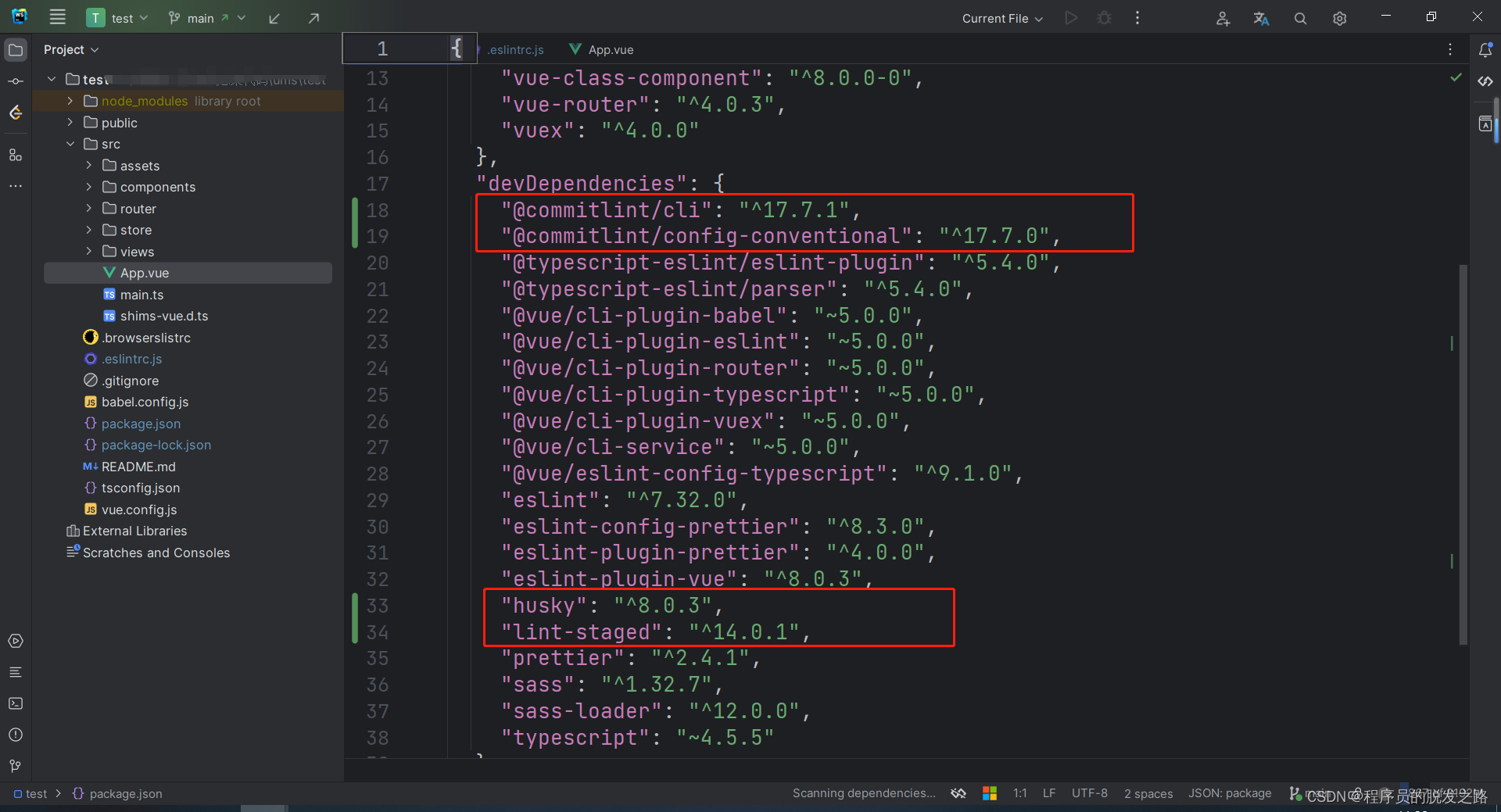Open IDE settings gear
This screenshot has width=1501, height=812.
click(x=1339, y=18)
